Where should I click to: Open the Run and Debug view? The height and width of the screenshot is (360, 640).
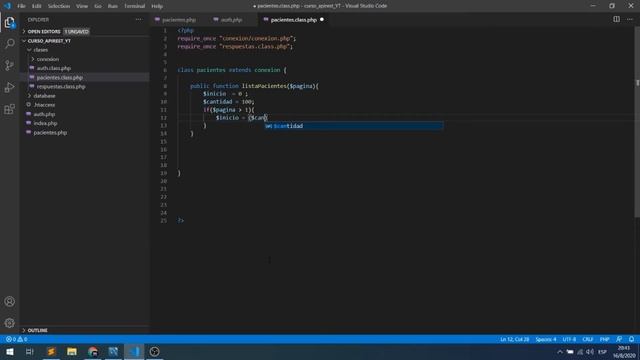click(x=9, y=87)
